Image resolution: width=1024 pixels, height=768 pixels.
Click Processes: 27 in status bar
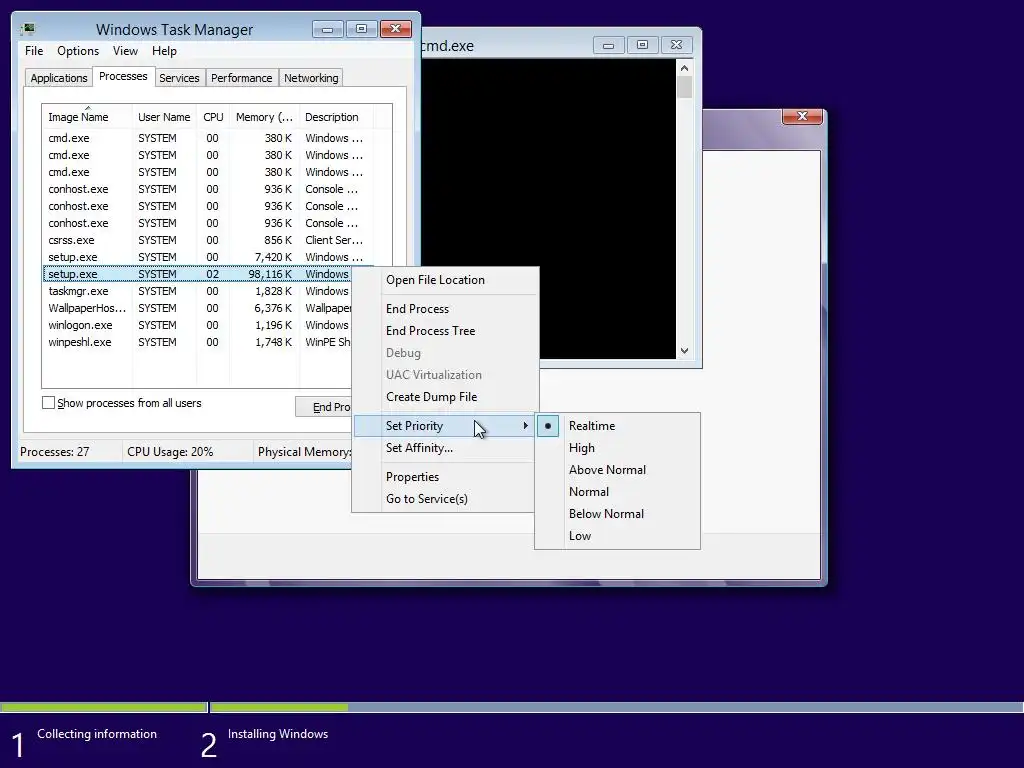[55, 451]
